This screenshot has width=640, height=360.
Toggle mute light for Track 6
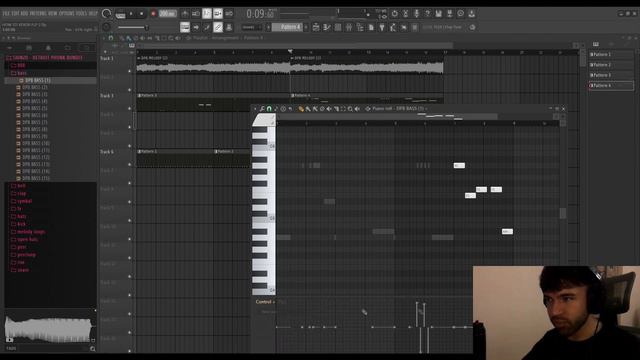pos(130,164)
